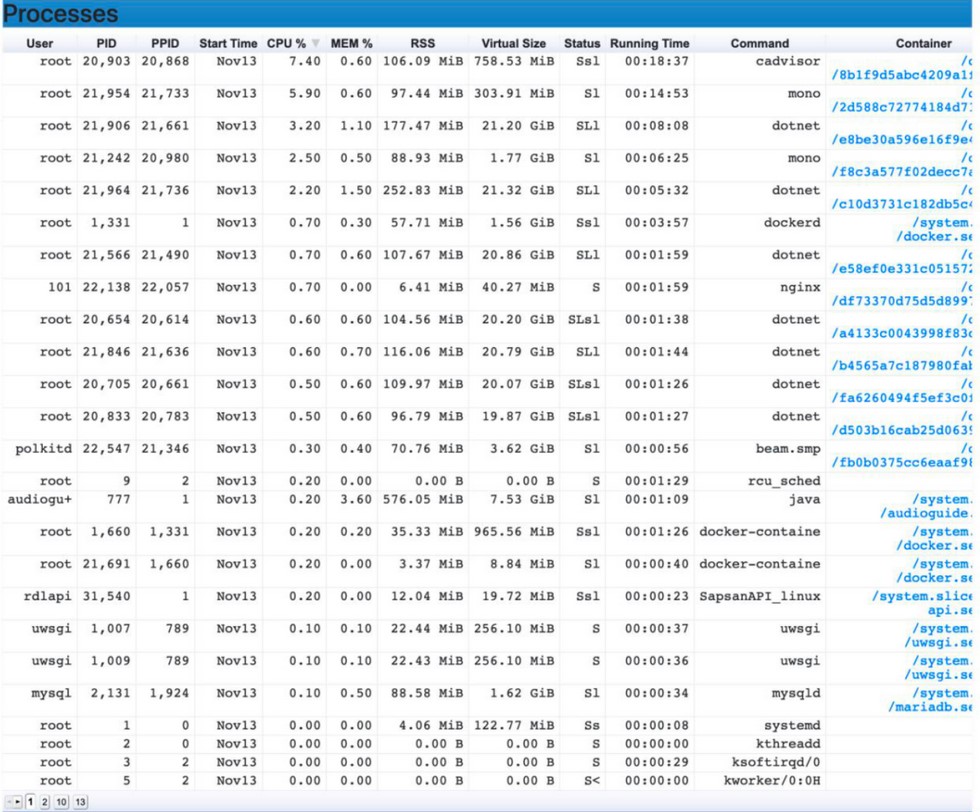Sort by MEM % column header
980x812 pixels.
pyautogui.click(x=351, y=43)
